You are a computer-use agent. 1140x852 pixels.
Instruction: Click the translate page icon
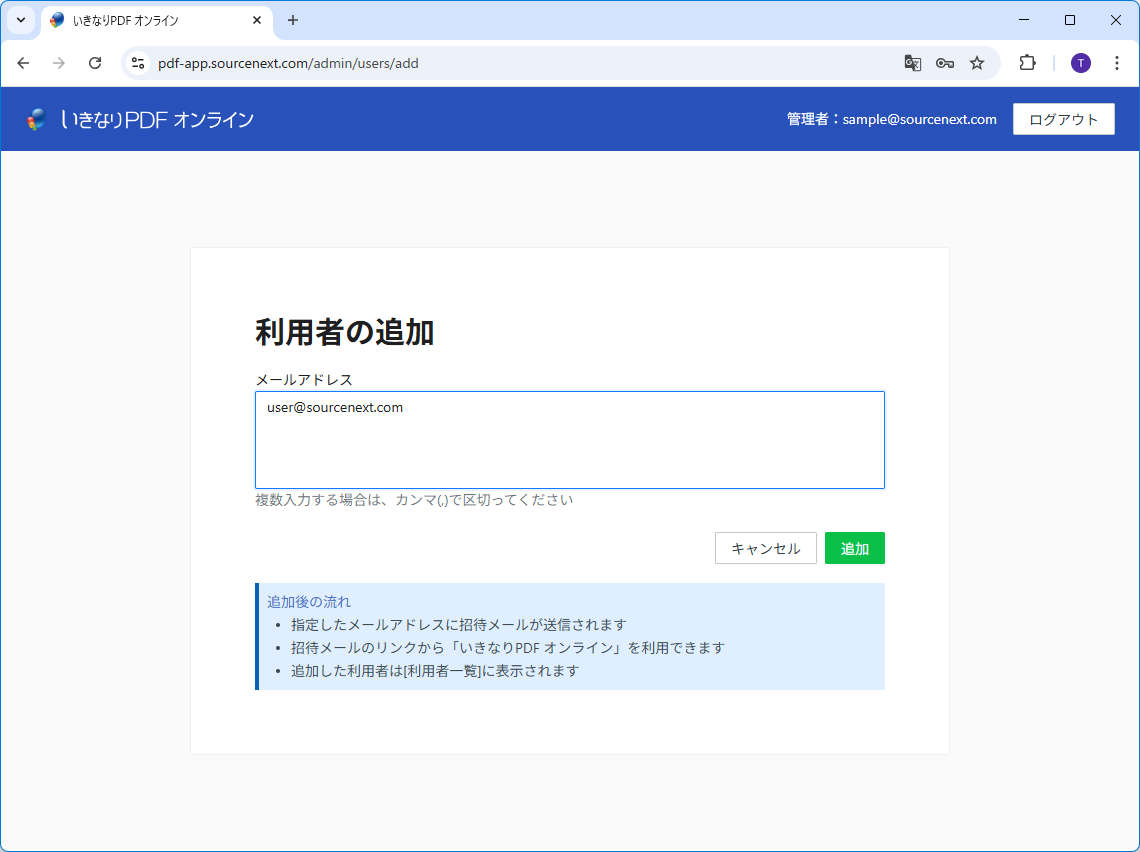[912, 63]
